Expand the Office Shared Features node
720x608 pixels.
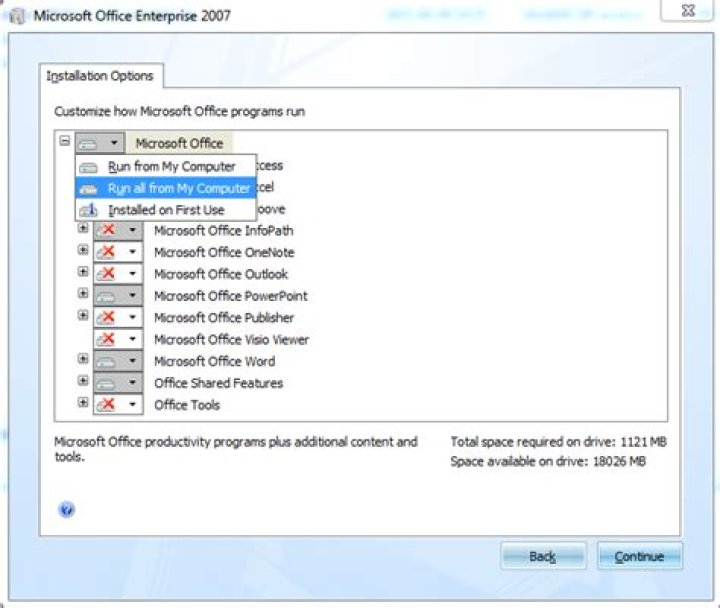pos(83,380)
